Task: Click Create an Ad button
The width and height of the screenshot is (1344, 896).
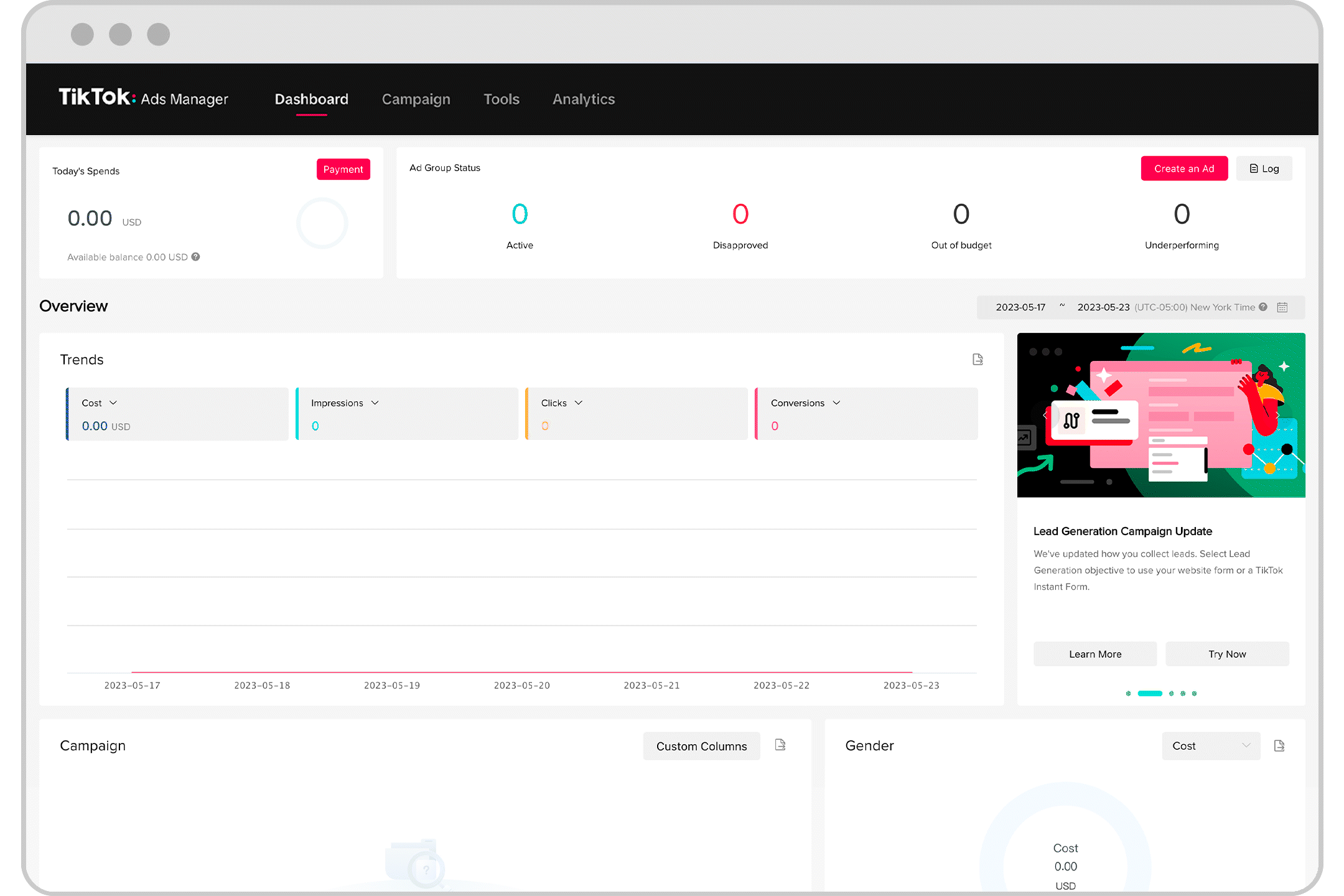Action: [x=1183, y=169]
